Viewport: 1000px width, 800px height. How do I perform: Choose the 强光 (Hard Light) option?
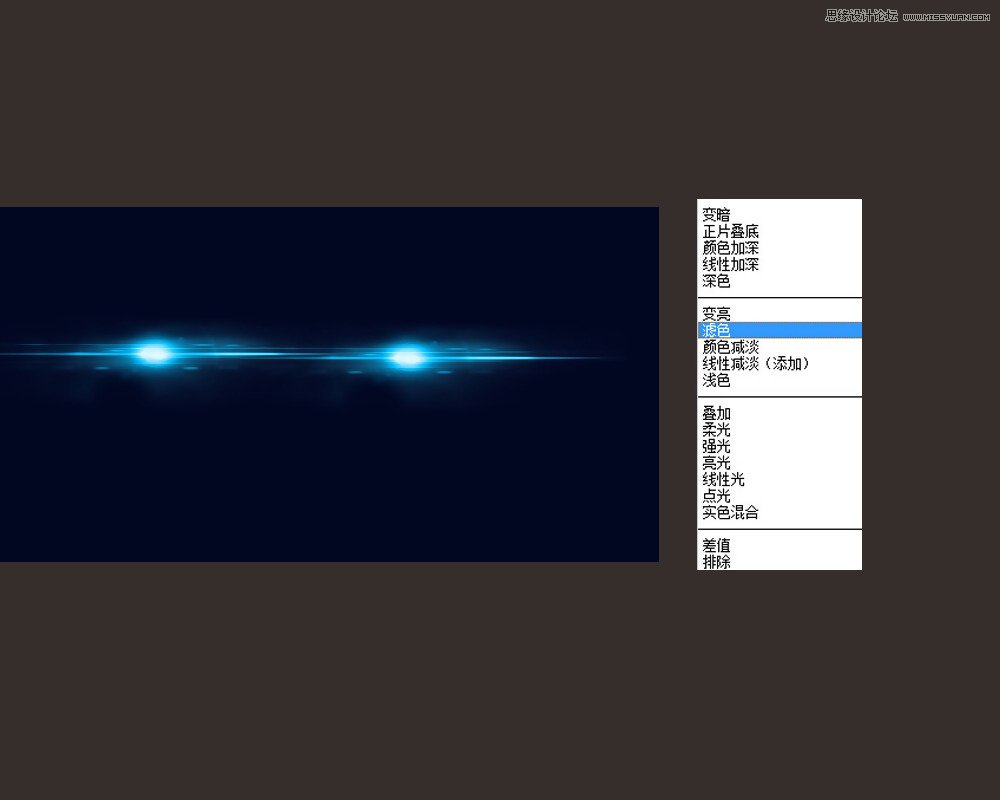(716, 446)
